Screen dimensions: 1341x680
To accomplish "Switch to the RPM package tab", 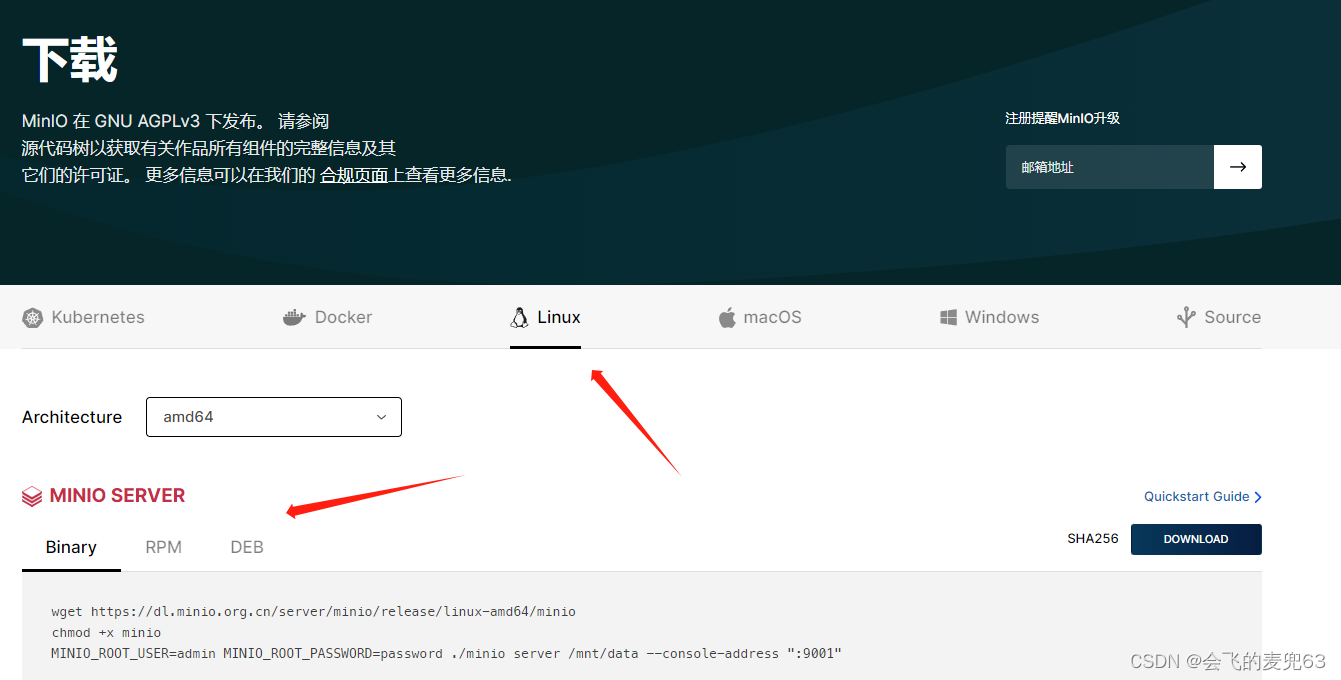I will pyautogui.click(x=164, y=548).
